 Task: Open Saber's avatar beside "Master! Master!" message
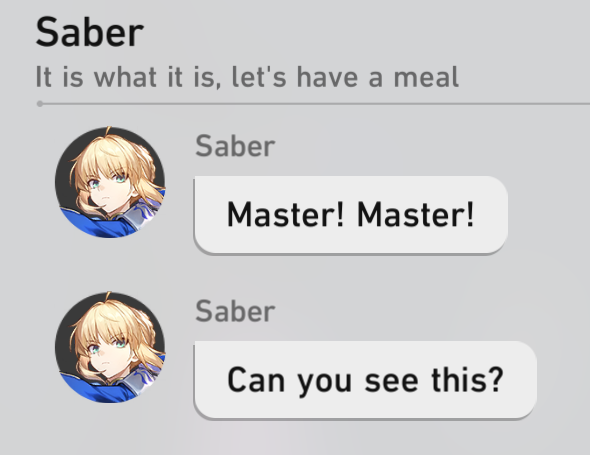click(110, 183)
